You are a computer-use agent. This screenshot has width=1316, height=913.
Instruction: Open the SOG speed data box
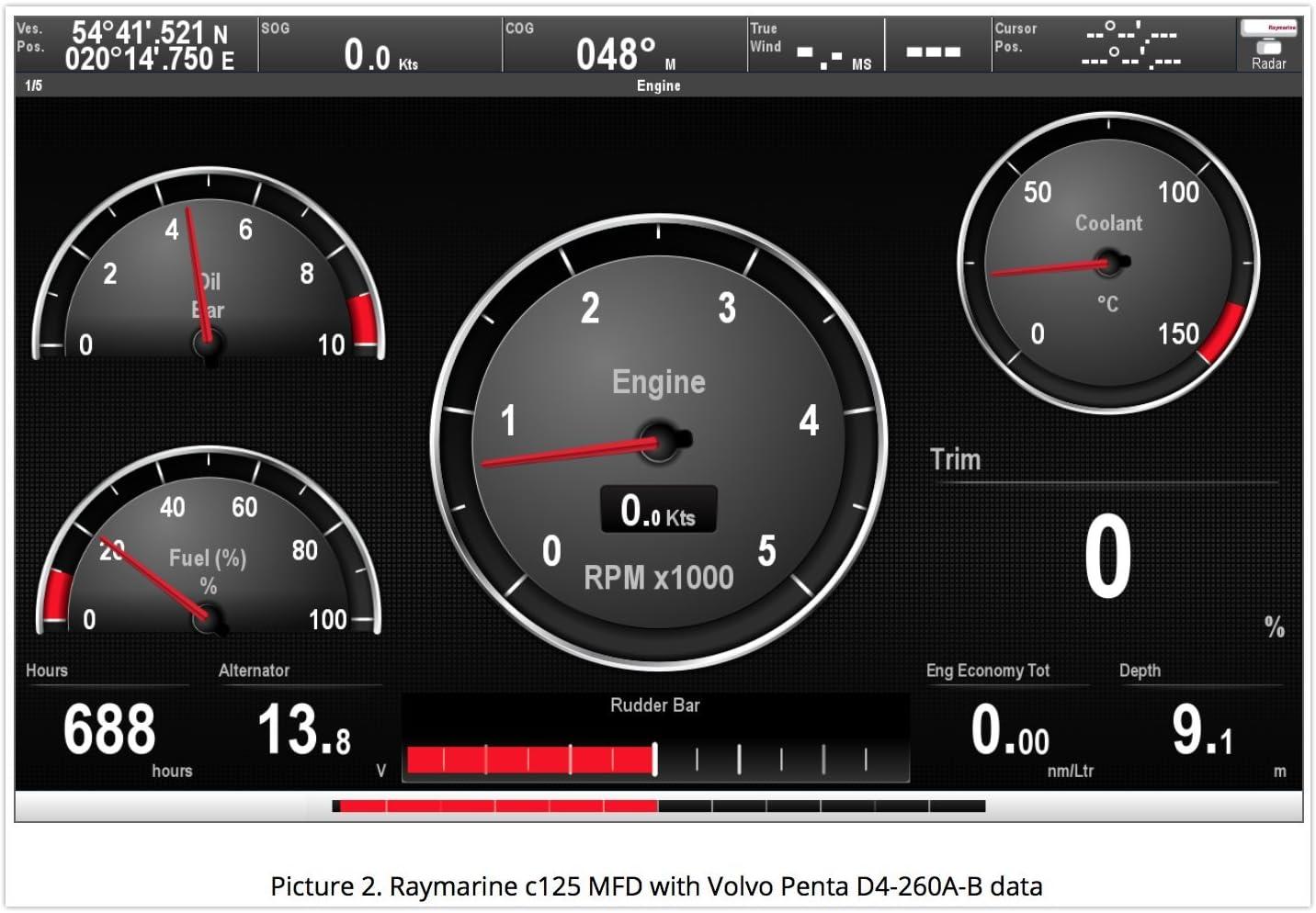point(380,46)
